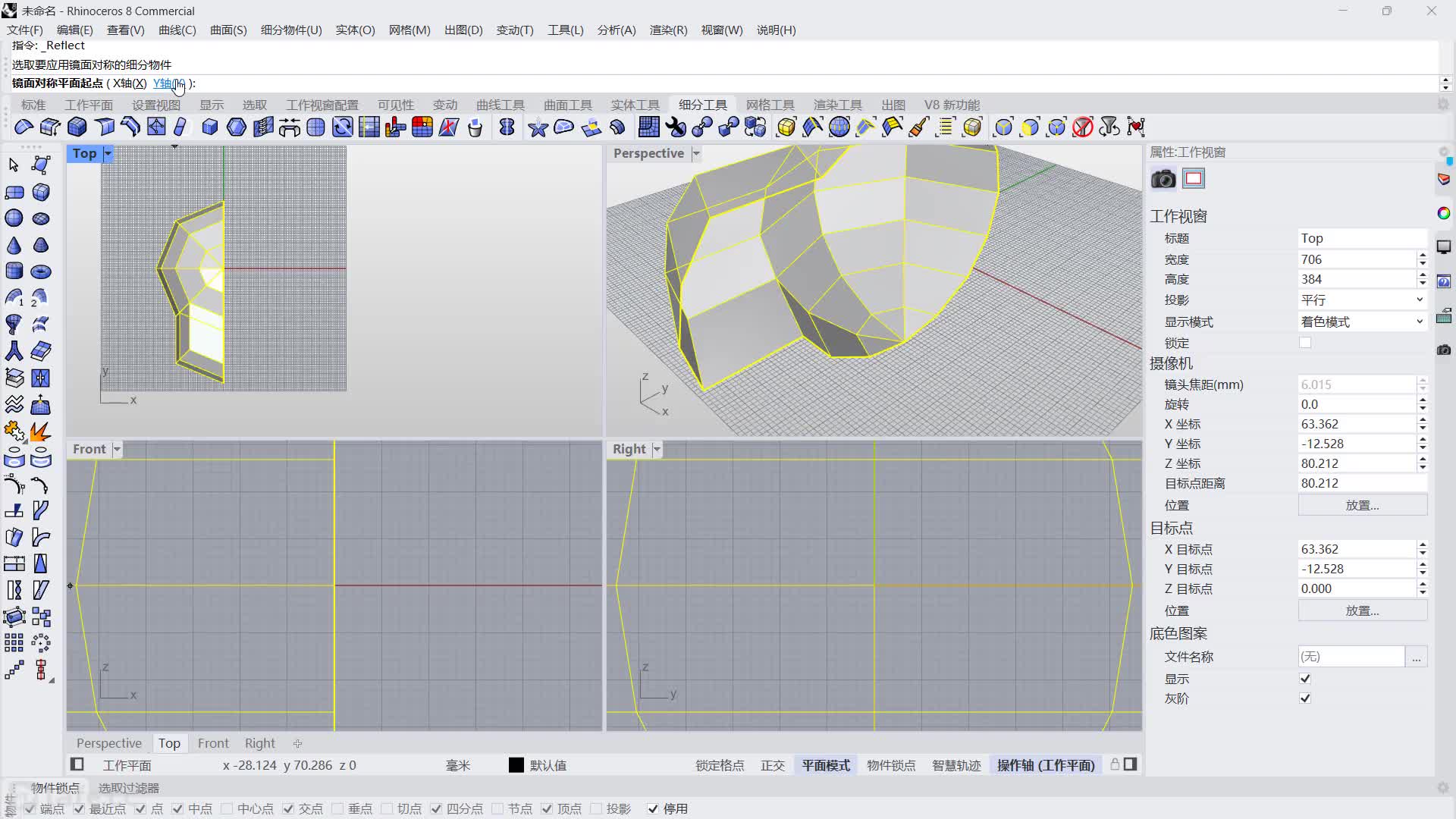The width and height of the screenshot is (1456, 819).
Task: Click the rectangular array grid icon
Action: tap(14, 643)
